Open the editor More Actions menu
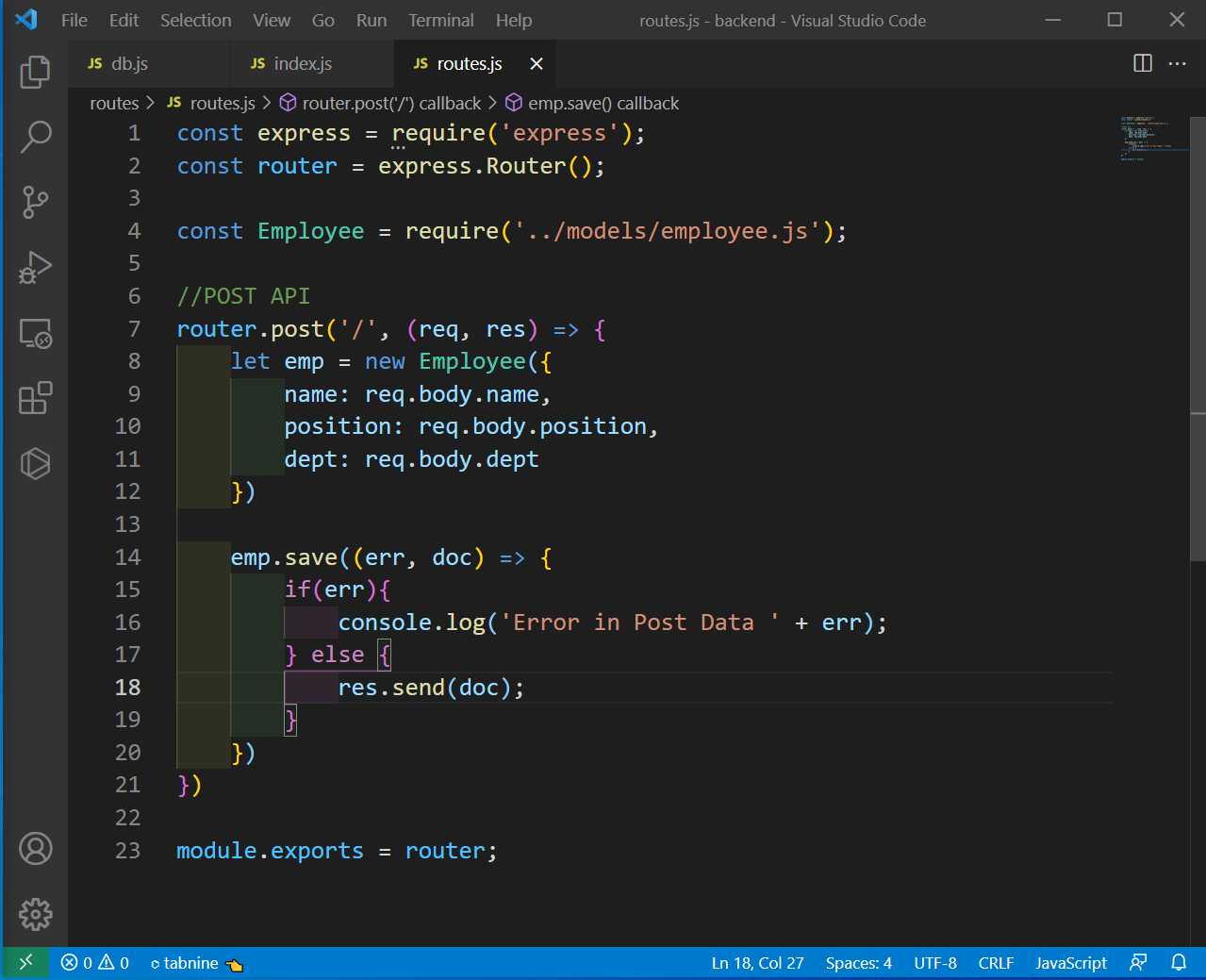The image size is (1206, 980). pos(1177,63)
